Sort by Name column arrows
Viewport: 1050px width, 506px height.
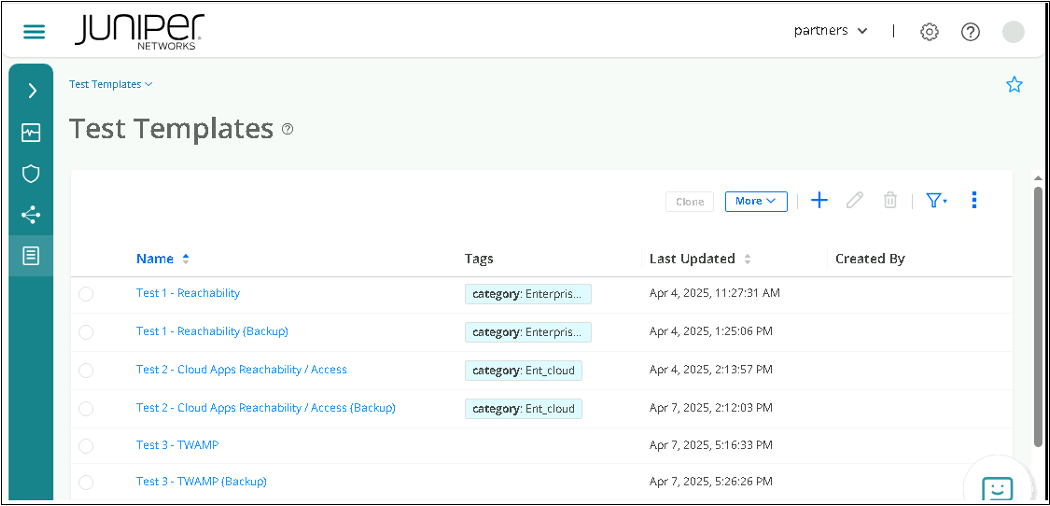point(185,259)
